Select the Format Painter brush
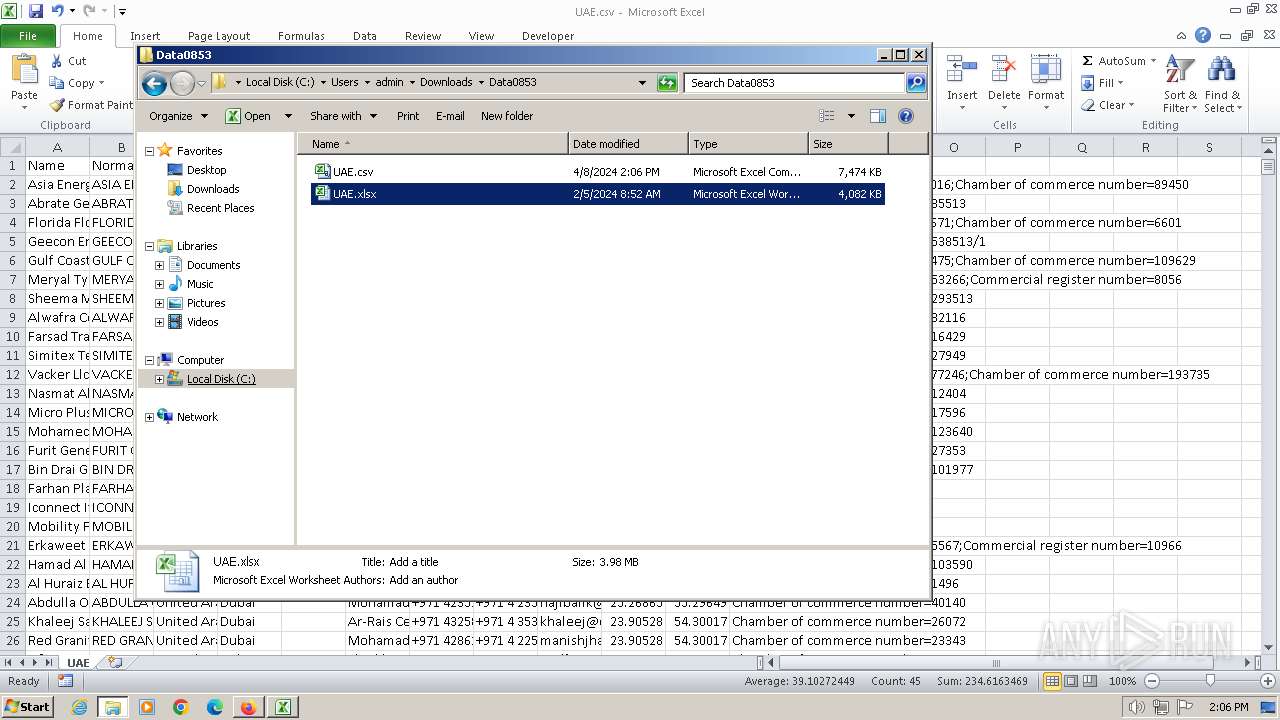The image size is (1280, 720). tap(57, 105)
